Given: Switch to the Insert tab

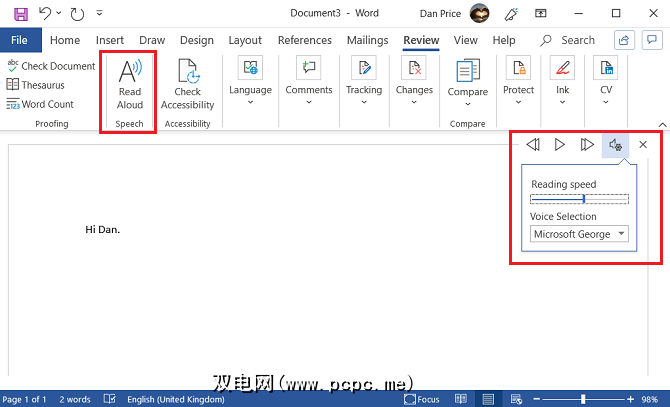Looking at the screenshot, I should (x=110, y=40).
